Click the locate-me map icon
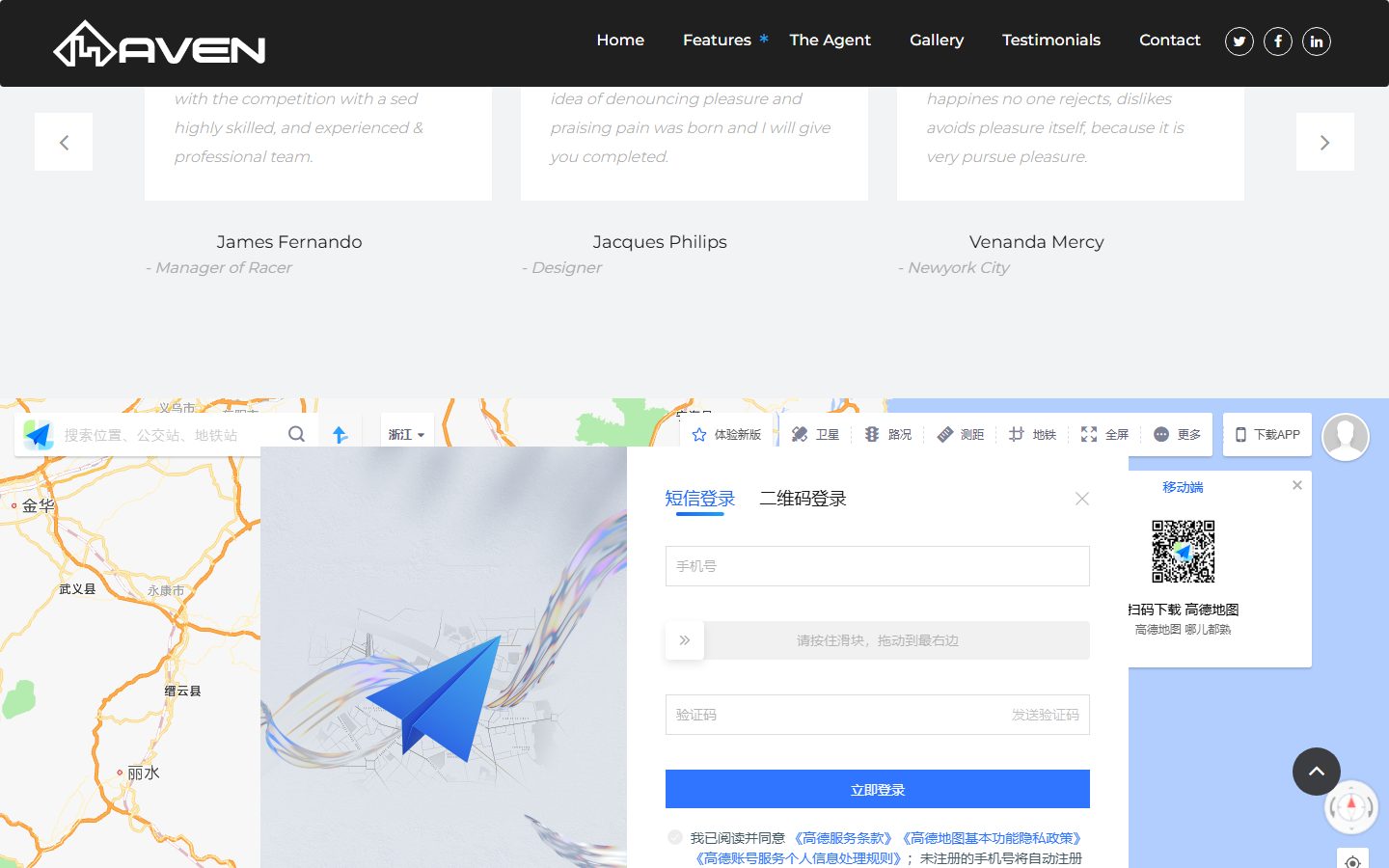This screenshot has width=1389, height=868. (x=1353, y=862)
